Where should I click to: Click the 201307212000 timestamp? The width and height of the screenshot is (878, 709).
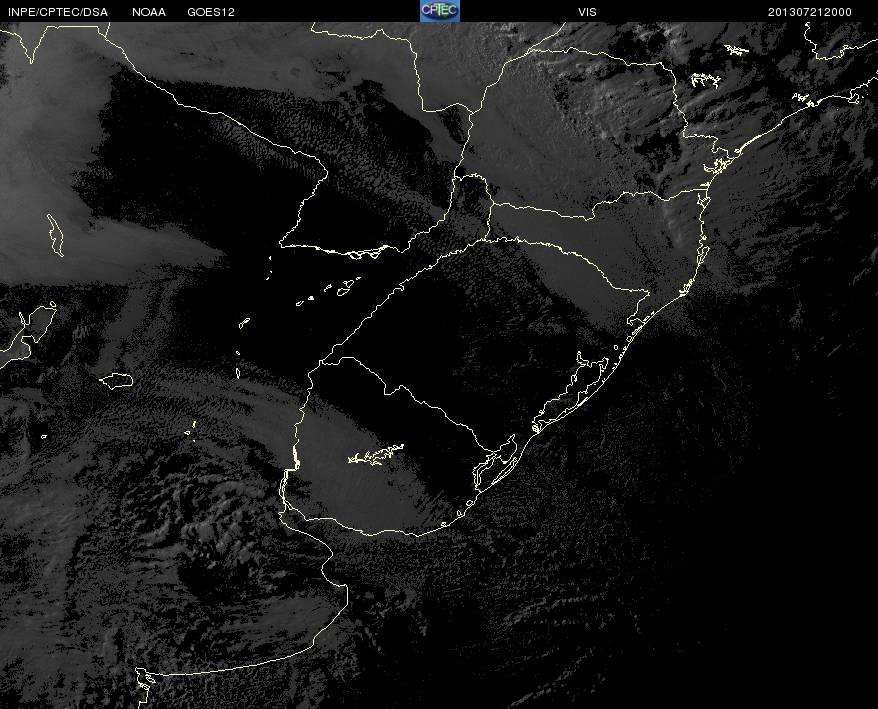click(810, 12)
